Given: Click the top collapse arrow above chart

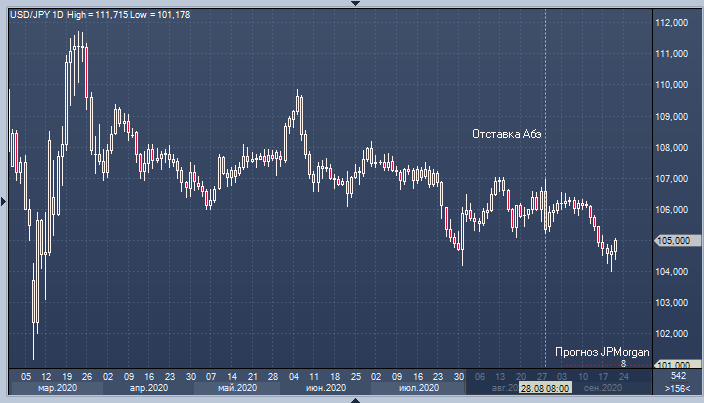Looking at the screenshot, I should pos(352,3).
